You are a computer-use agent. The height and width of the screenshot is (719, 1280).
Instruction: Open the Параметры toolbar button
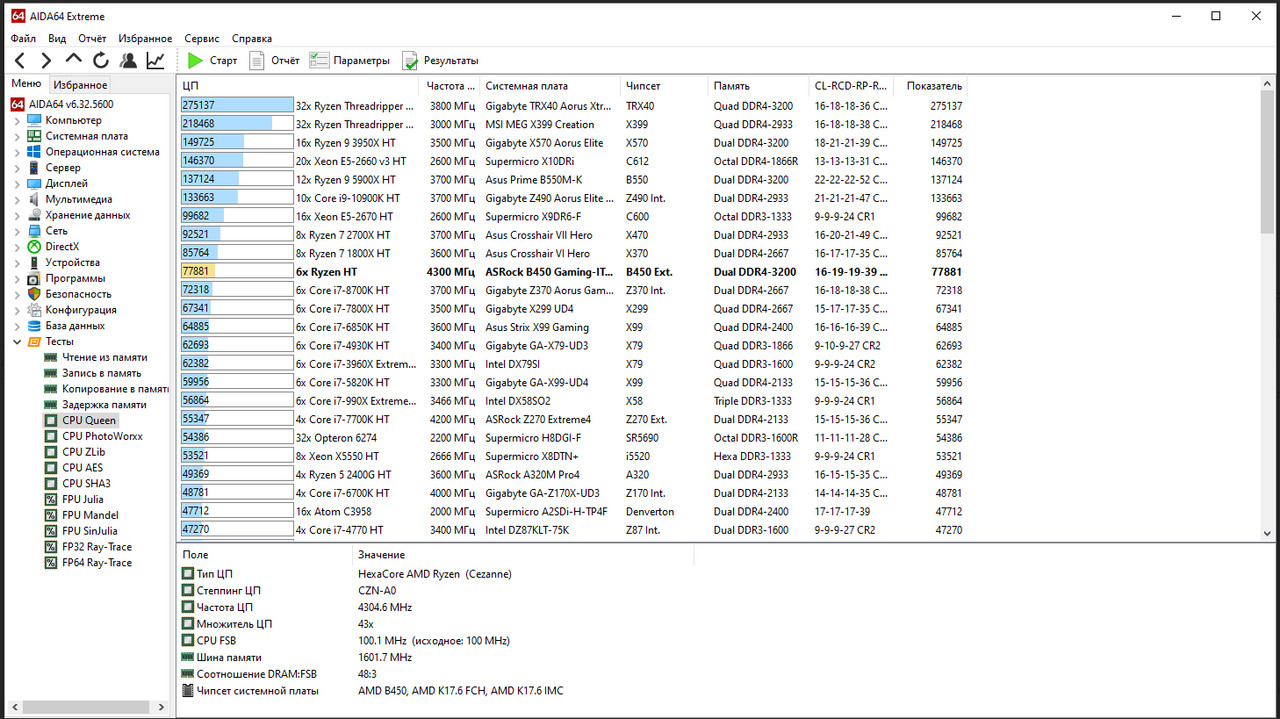point(349,61)
